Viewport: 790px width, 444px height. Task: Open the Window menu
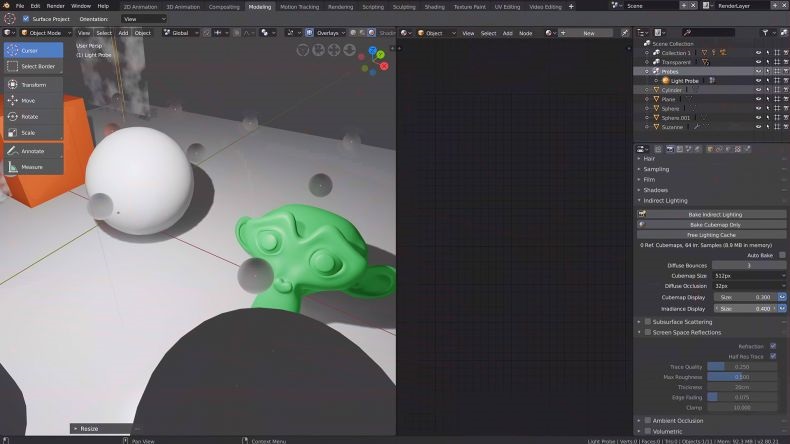point(81,6)
